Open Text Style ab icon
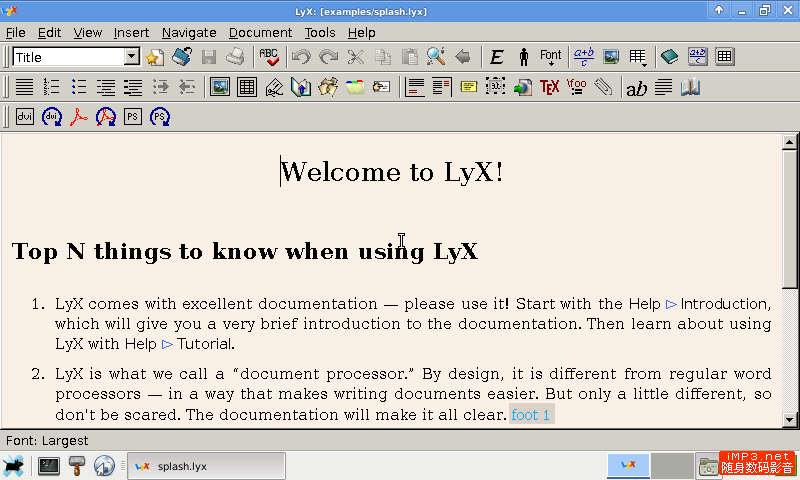Viewport: 800px width, 480px height. (636, 89)
